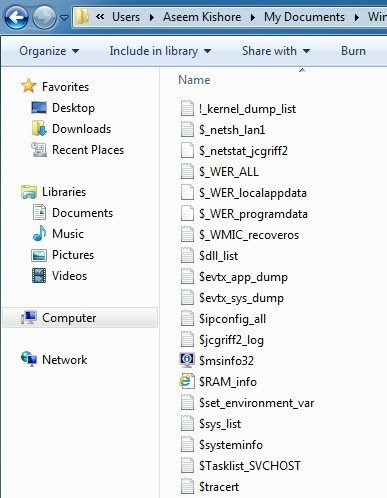Screen dimensions: 387x498
Task: Click the $_WER_localappdata blank file icon
Action: pos(187,192)
